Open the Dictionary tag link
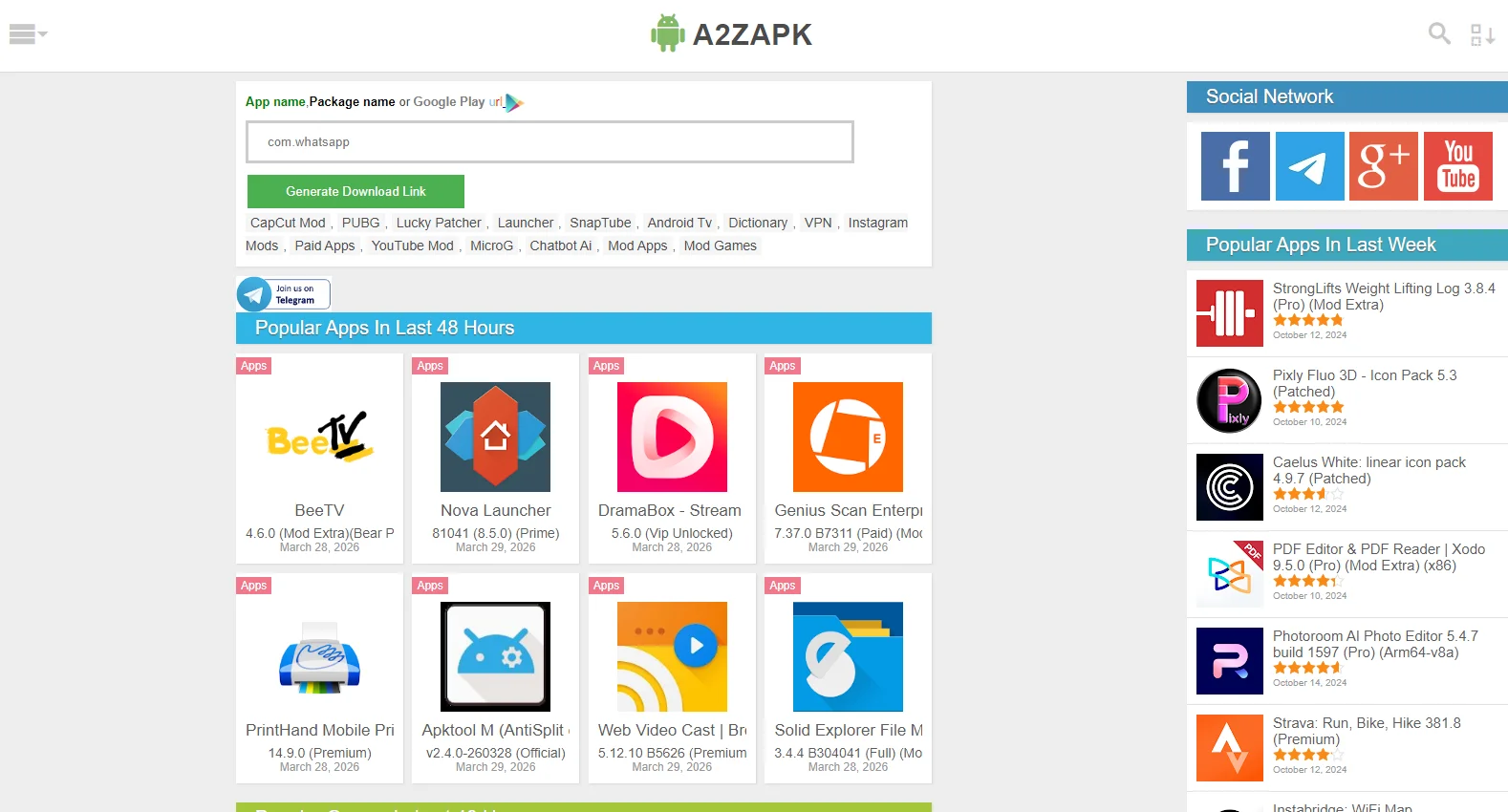Image resolution: width=1508 pixels, height=812 pixels. 758,223
